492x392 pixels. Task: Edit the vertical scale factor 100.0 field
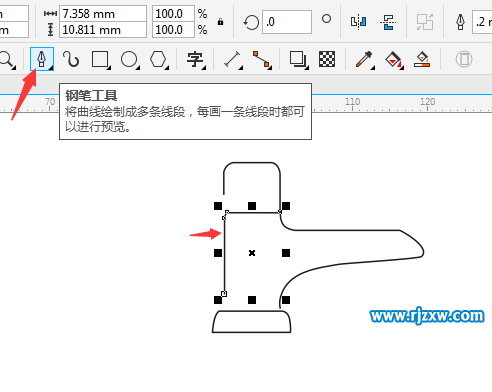click(173, 30)
